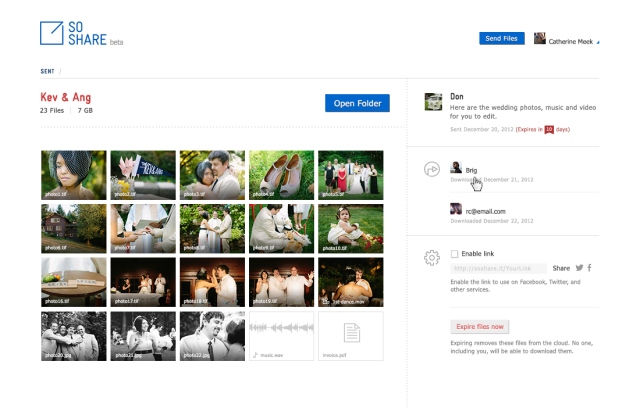Click the Facebook share icon
The height and width of the screenshot is (408, 640).
590,268
